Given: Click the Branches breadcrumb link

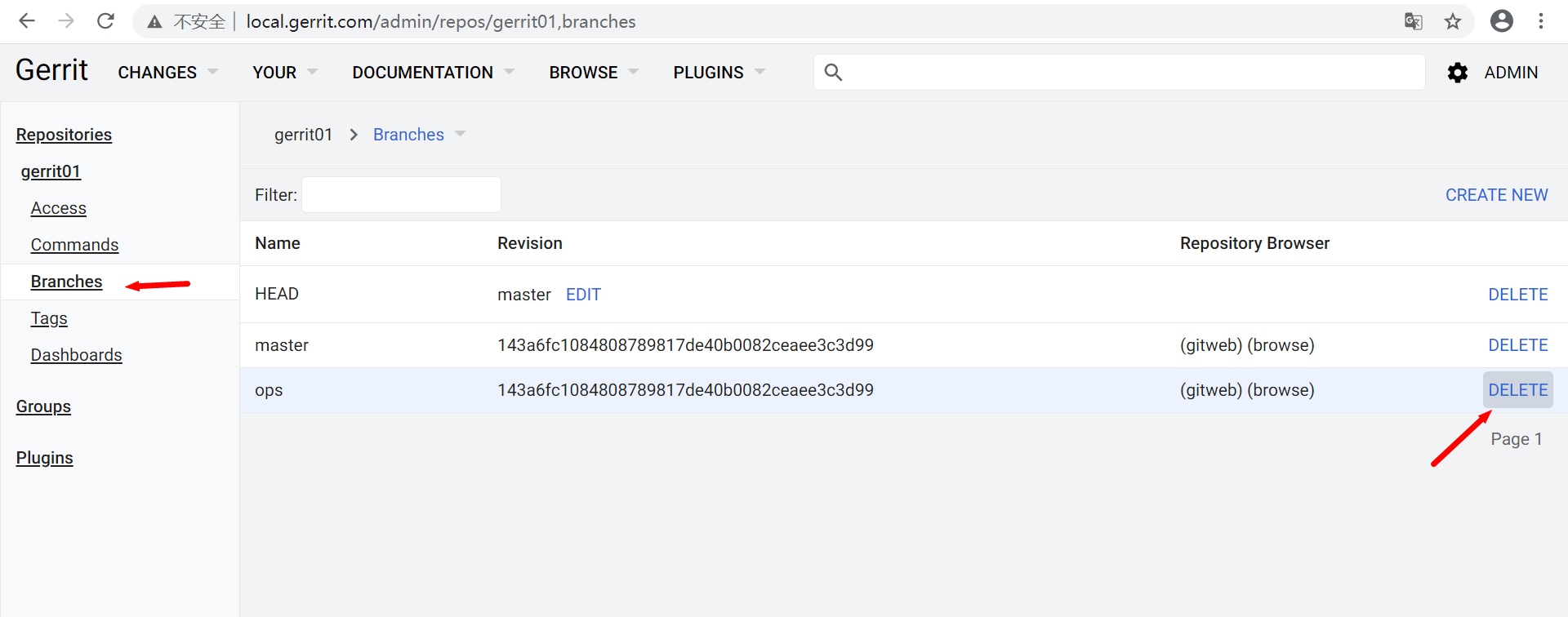Looking at the screenshot, I should point(408,135).
